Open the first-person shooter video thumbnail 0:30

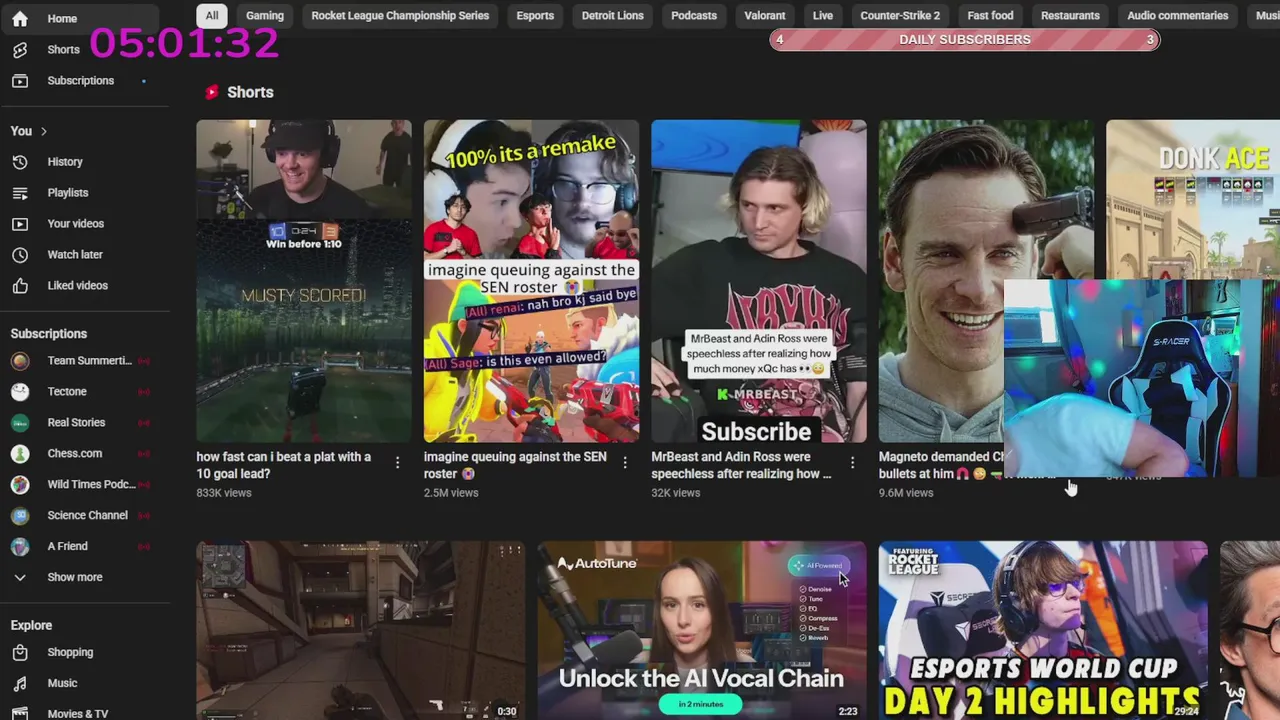(x=360, y=630)
